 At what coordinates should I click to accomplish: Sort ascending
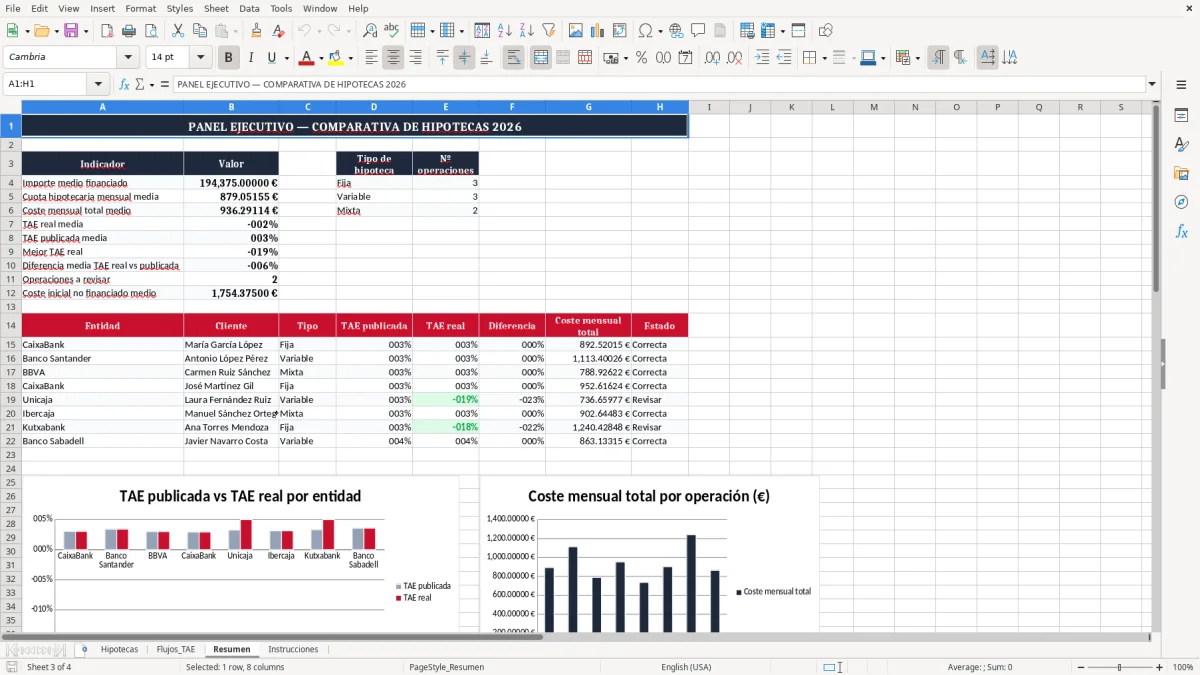[505, 31]
